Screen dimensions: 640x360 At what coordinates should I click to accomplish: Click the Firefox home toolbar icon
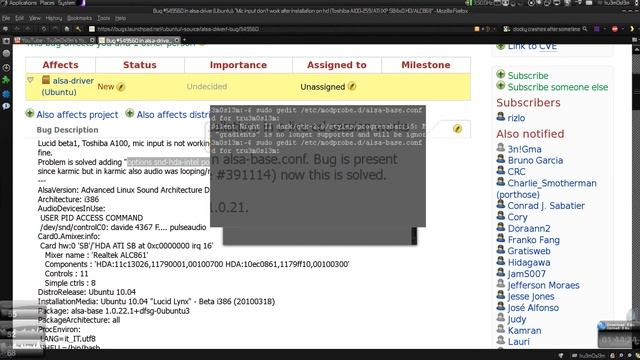pyautogui.click(x=67, y=29)
